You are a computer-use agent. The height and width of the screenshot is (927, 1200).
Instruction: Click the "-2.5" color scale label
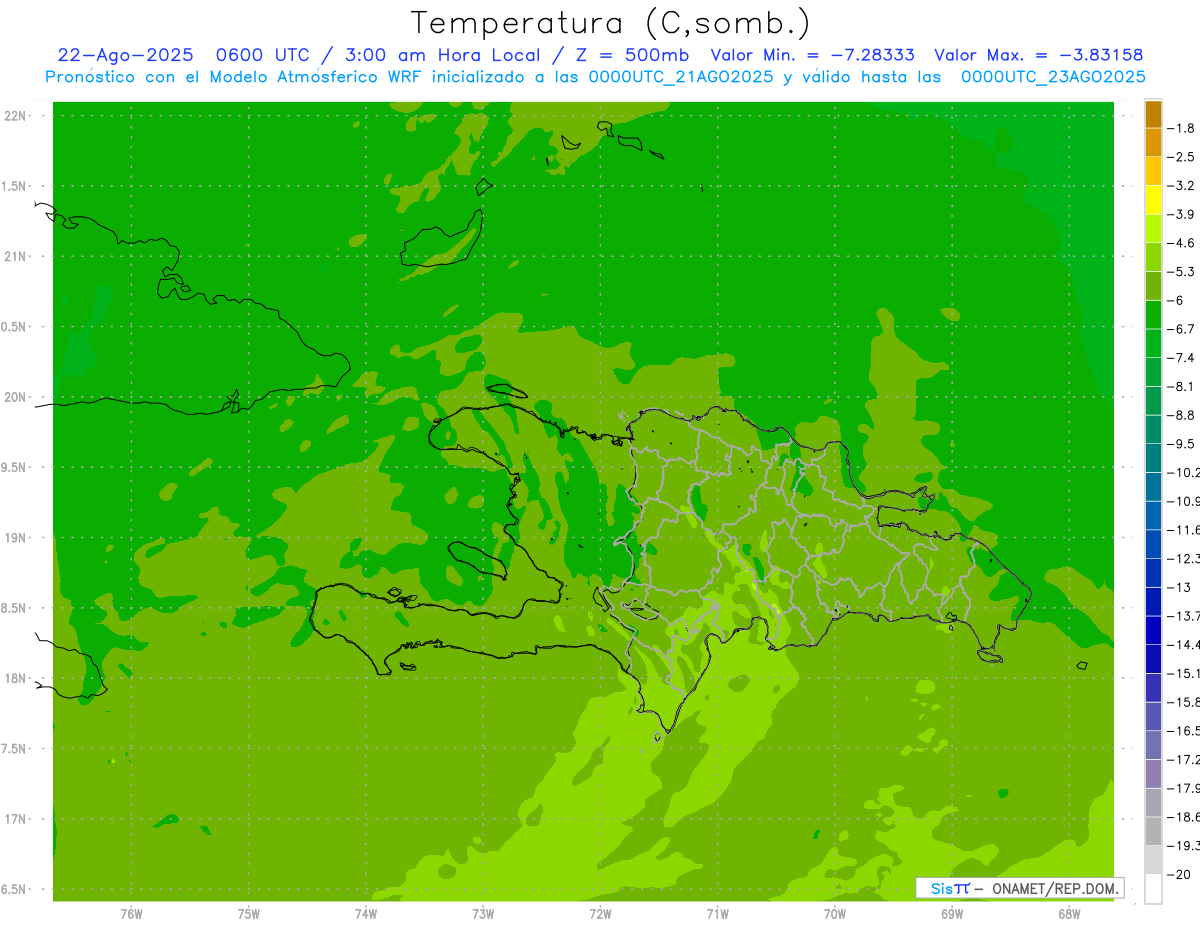click(1181, 157)
